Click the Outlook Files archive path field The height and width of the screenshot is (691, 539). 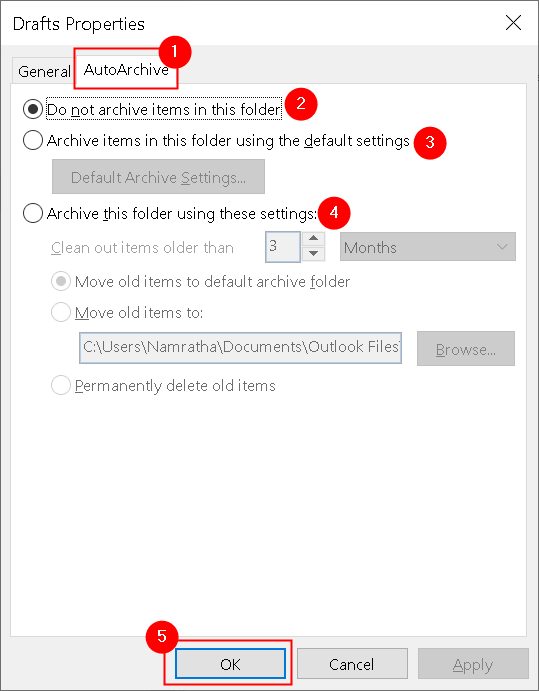coord(240,348)
